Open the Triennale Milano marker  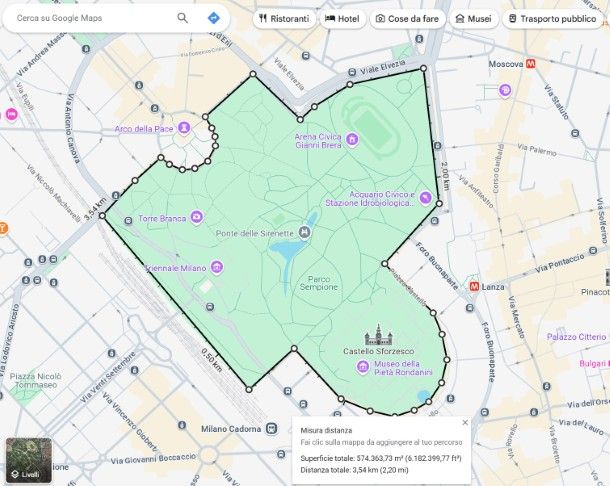click(x=217, y=267)
